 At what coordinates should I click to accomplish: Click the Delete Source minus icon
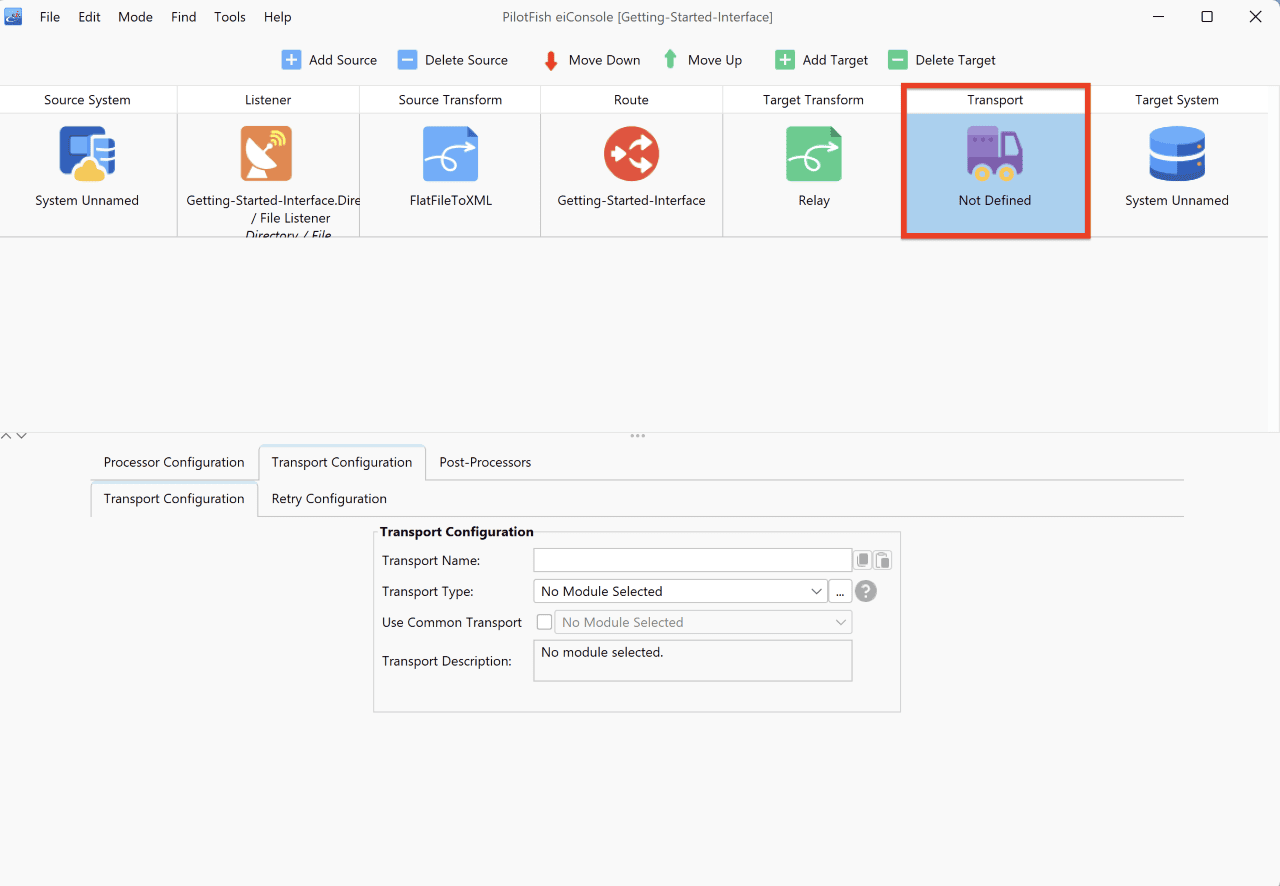(407, 60)
